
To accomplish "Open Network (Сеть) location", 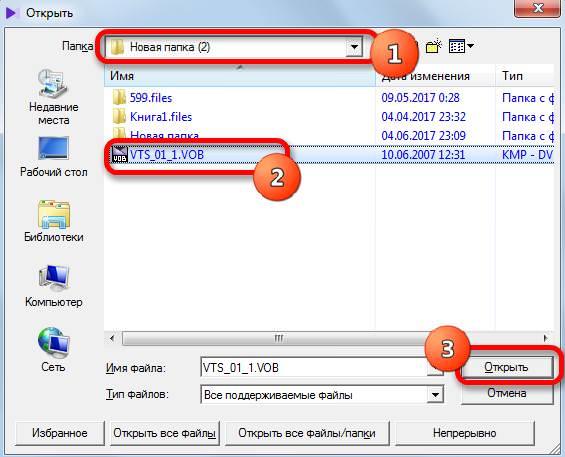I will (53, 350).
